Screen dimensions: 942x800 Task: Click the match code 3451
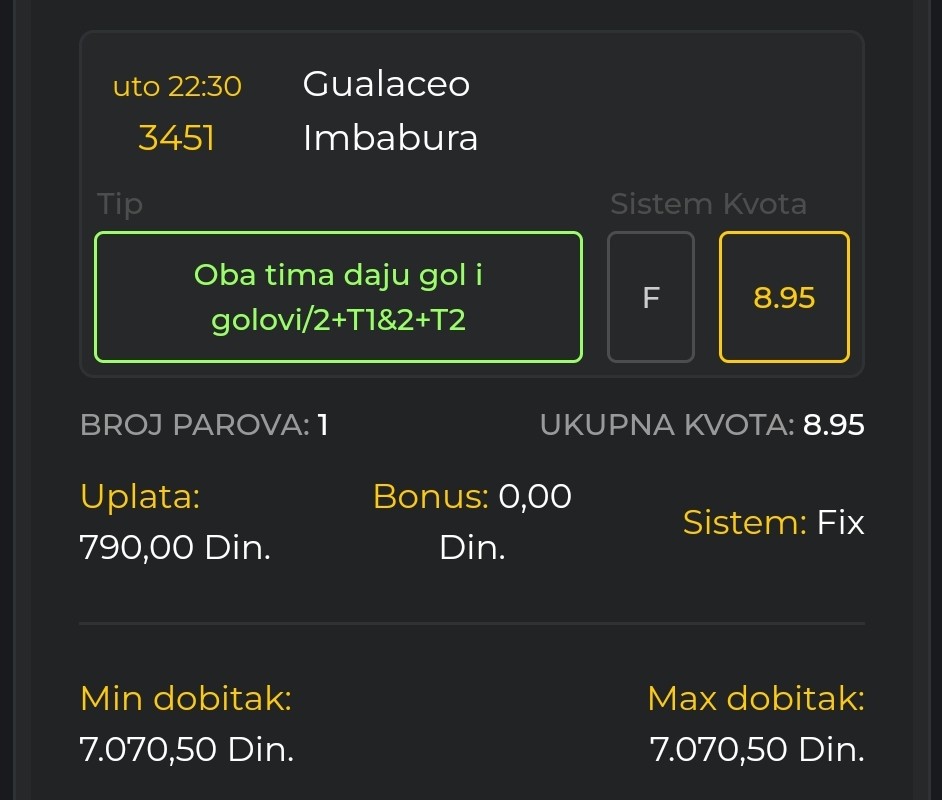click(176, 138)
